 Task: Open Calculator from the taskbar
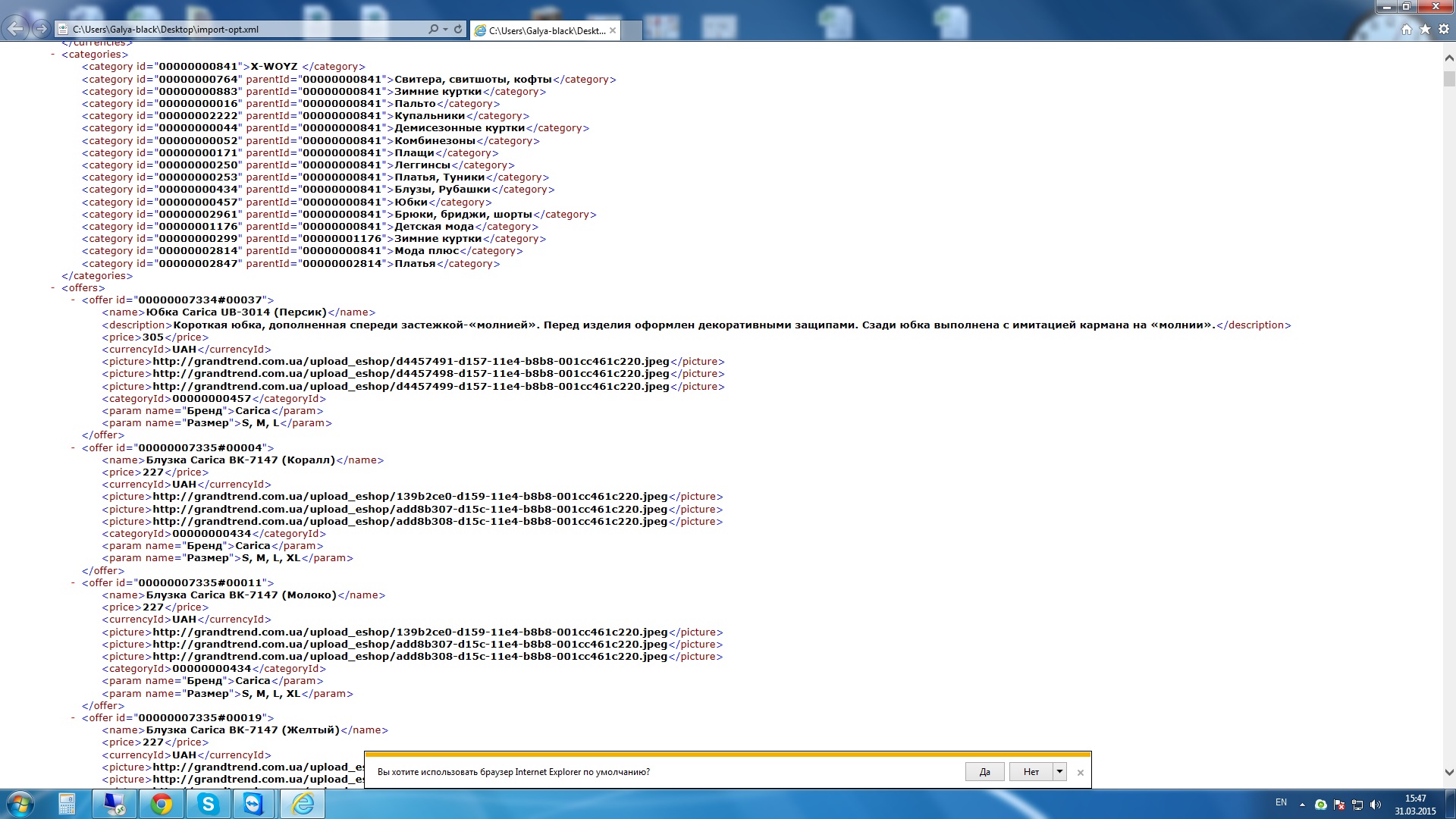click(x=67, y=804)
